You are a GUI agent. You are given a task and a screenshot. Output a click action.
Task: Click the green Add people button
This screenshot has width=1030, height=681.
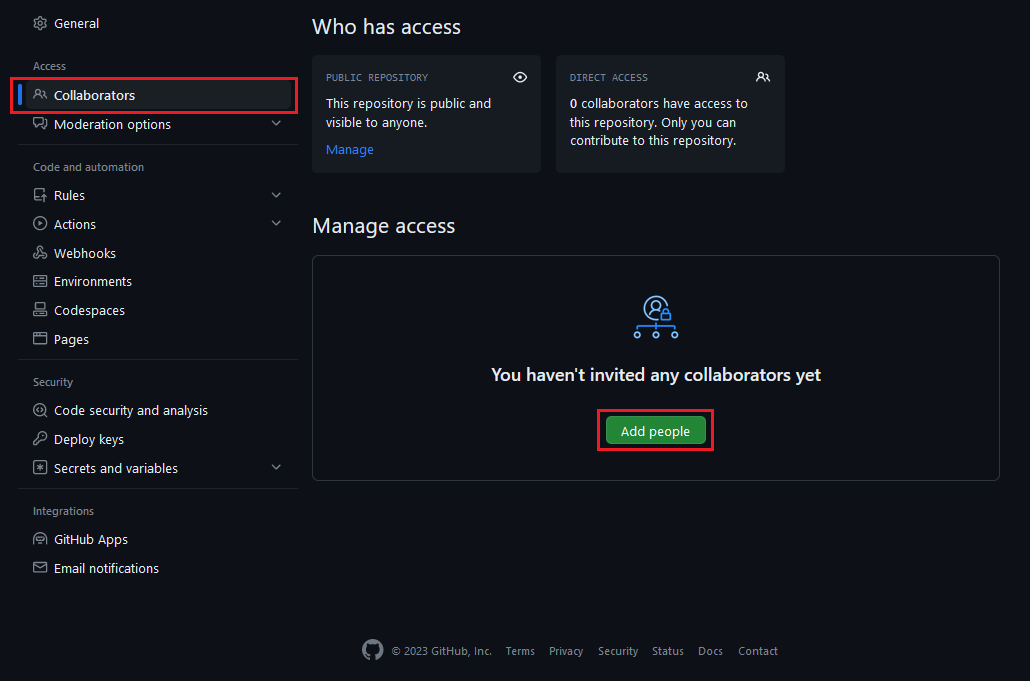(x=656, y=431)
